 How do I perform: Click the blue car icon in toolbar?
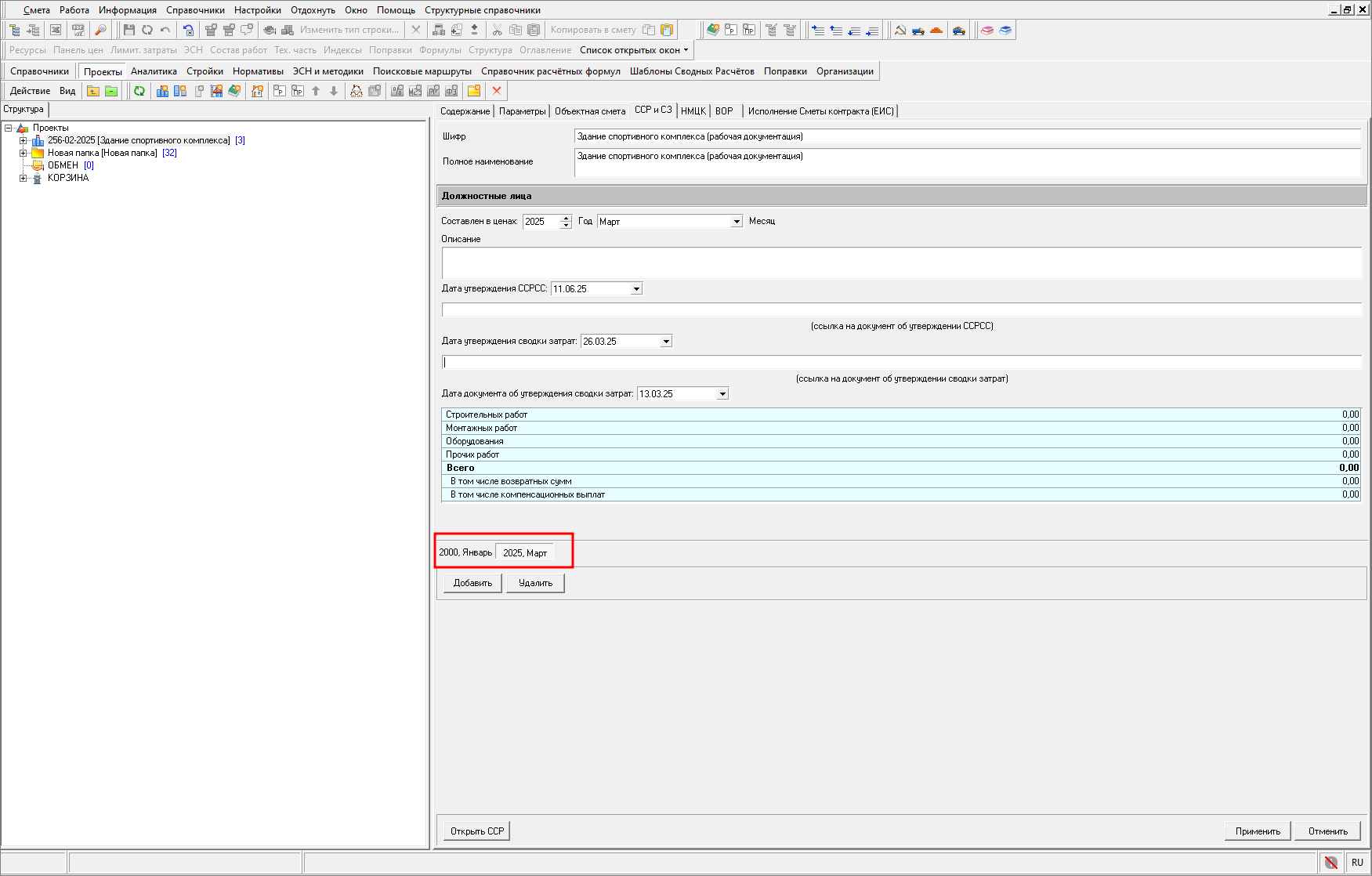coord(959,30)
